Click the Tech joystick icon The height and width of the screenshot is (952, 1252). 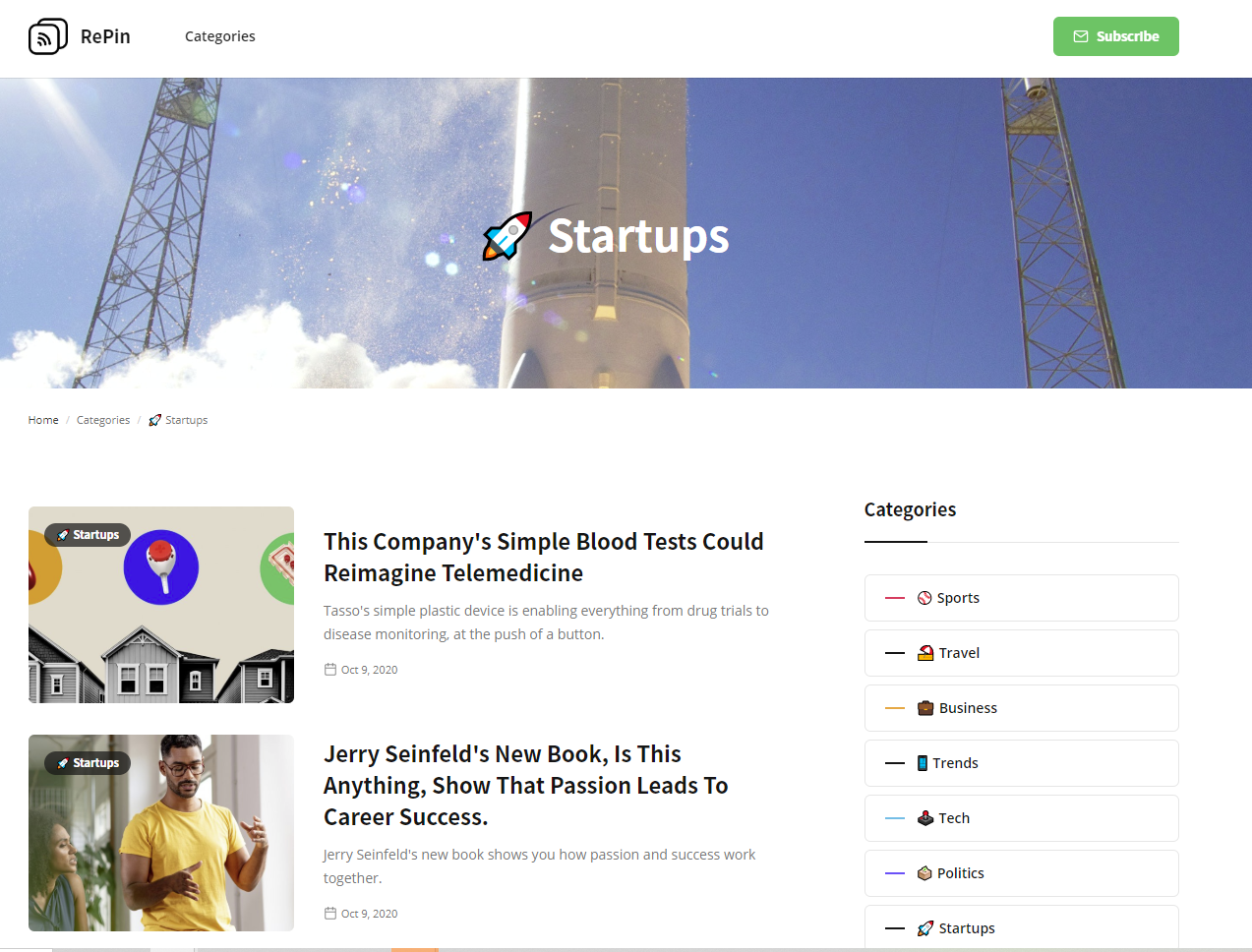[925, 818]
